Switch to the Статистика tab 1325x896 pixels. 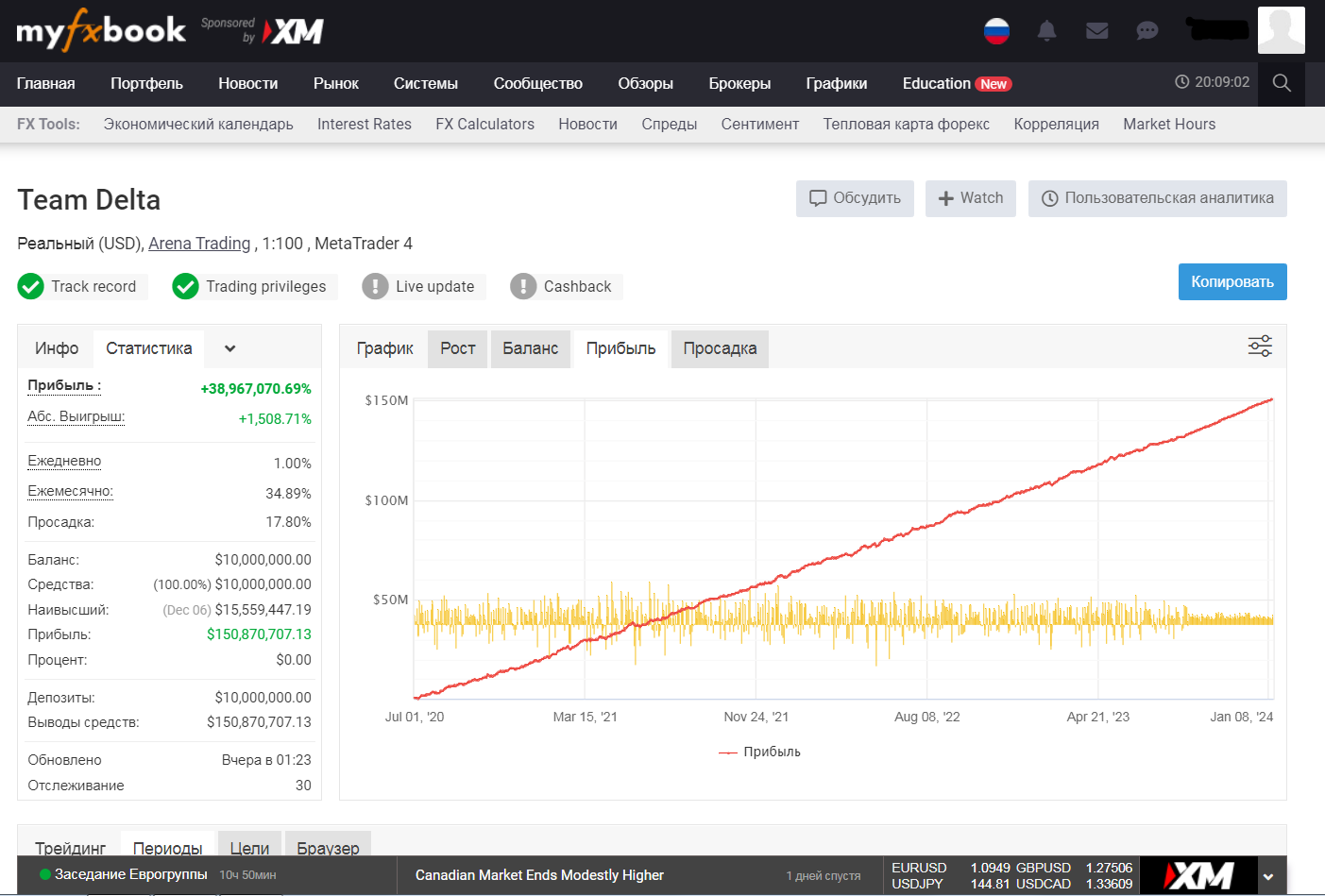point(149,348)
